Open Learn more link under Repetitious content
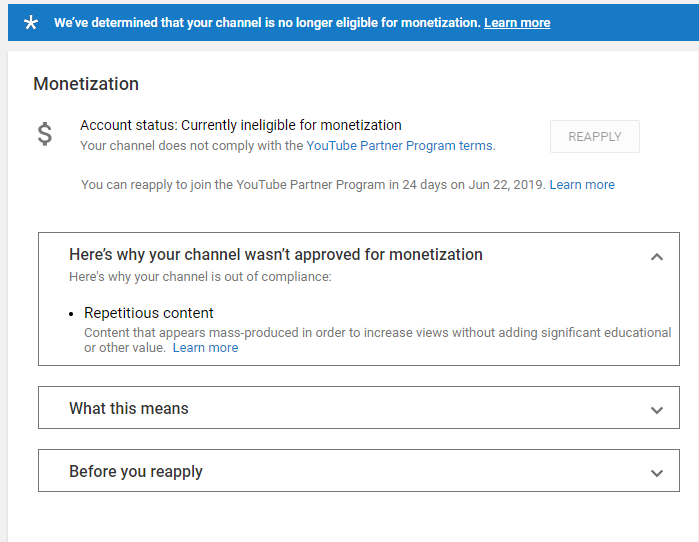The height and width of the screenshot is (542, 699). pos(206,348)
